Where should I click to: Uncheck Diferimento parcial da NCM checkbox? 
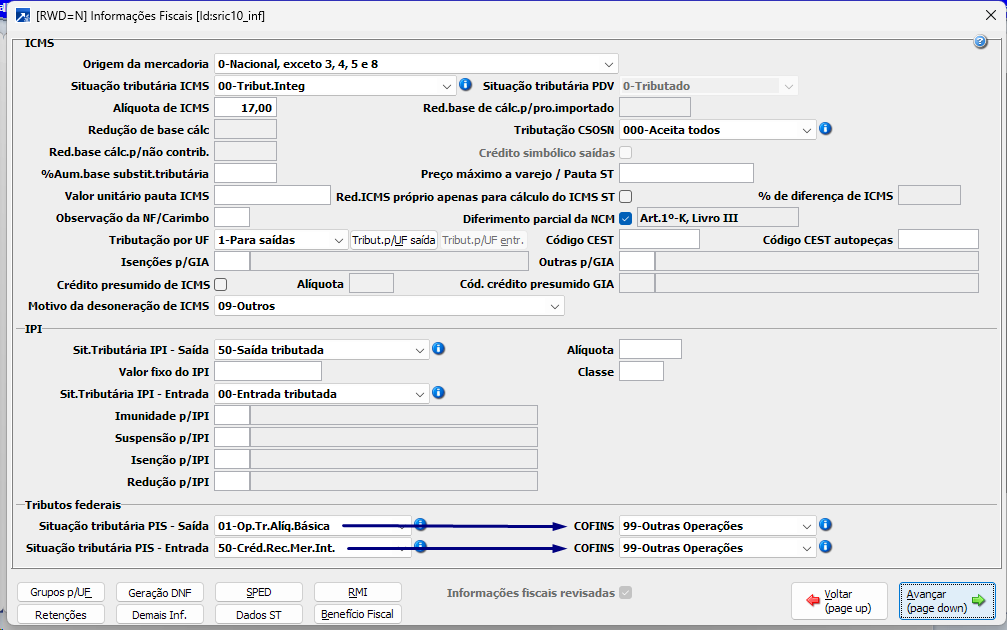626,218
